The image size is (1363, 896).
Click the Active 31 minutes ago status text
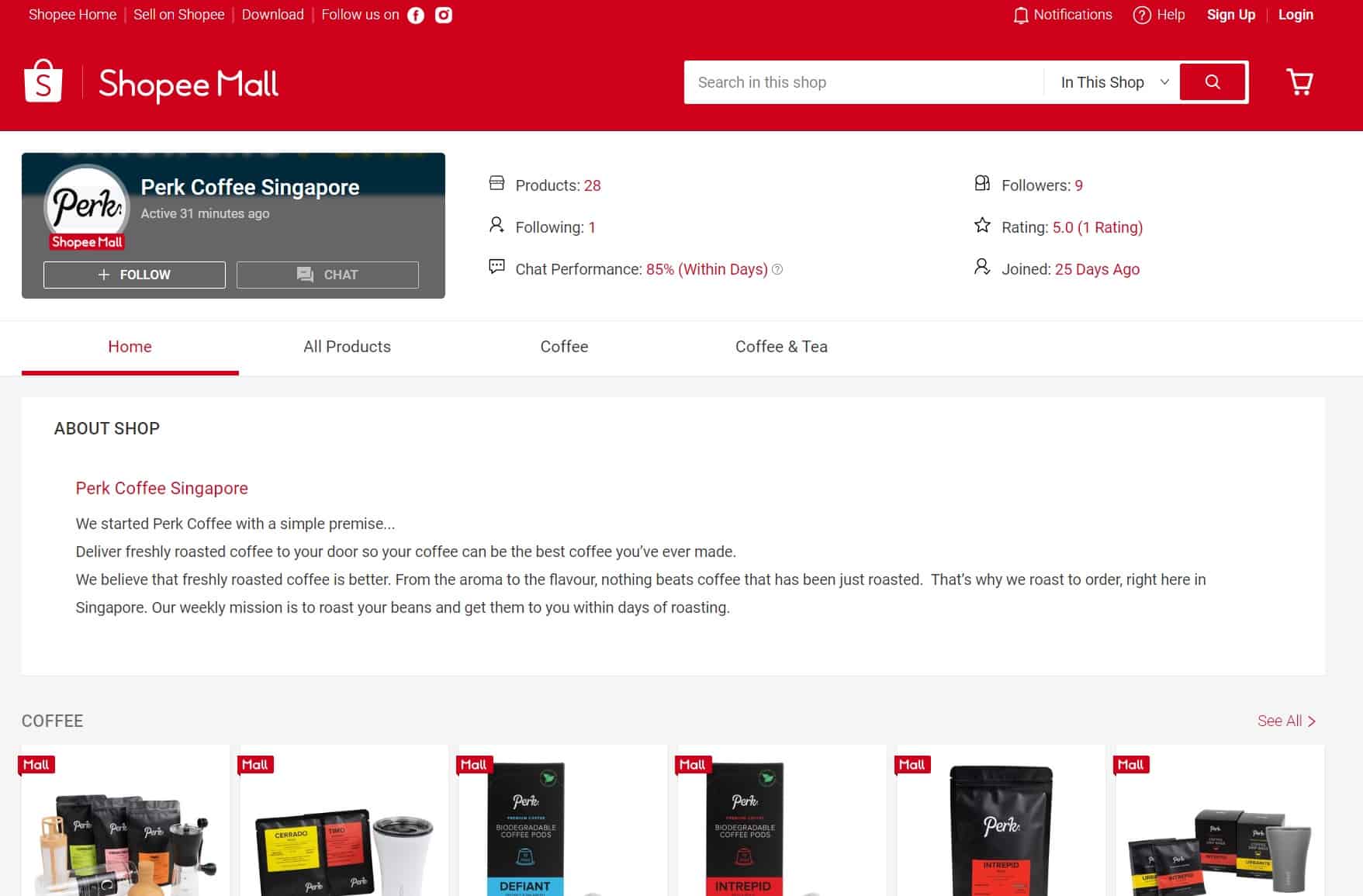click(x=205, y=213)
